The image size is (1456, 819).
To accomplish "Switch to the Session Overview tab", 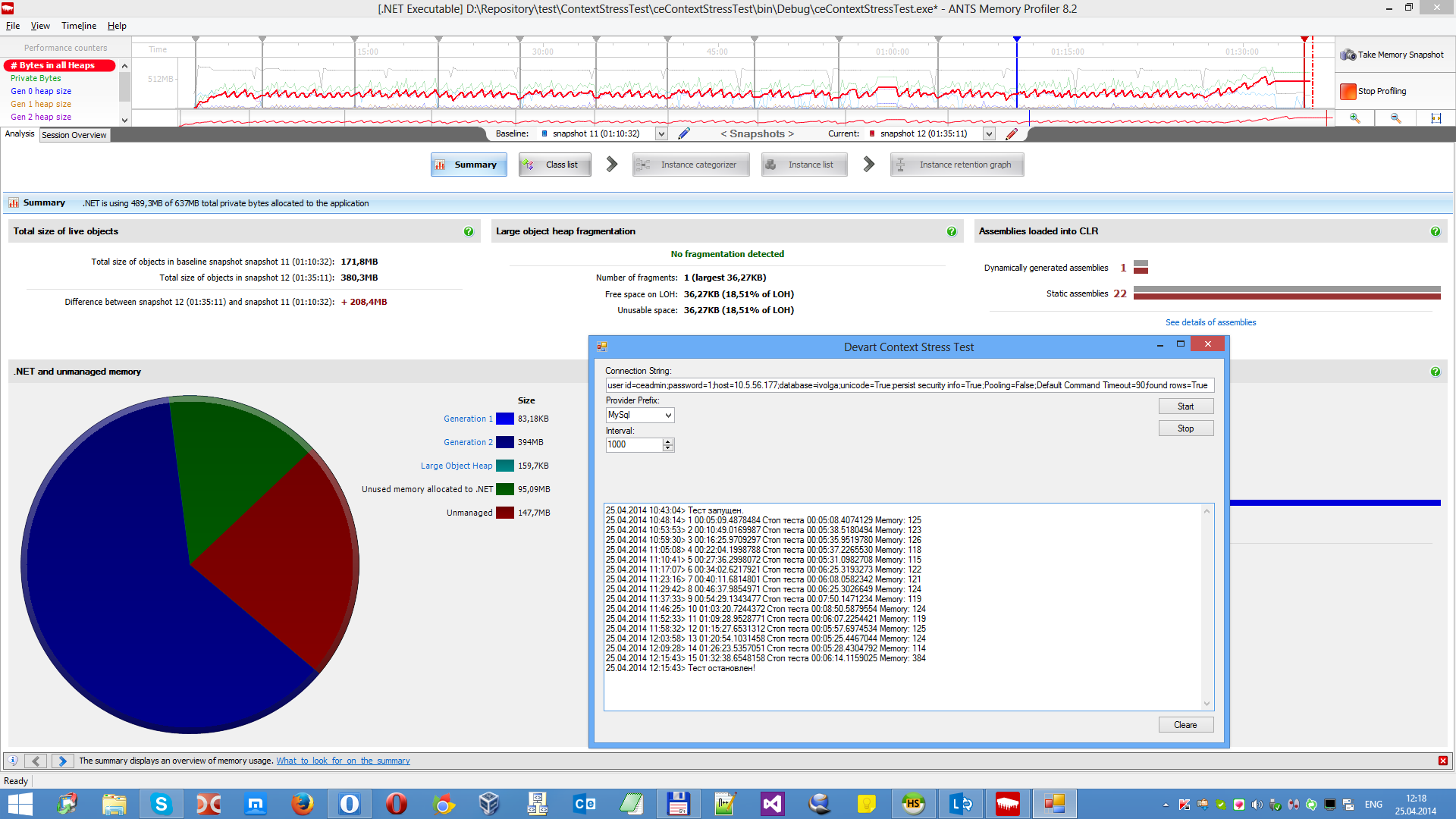I will pos(74,135).
